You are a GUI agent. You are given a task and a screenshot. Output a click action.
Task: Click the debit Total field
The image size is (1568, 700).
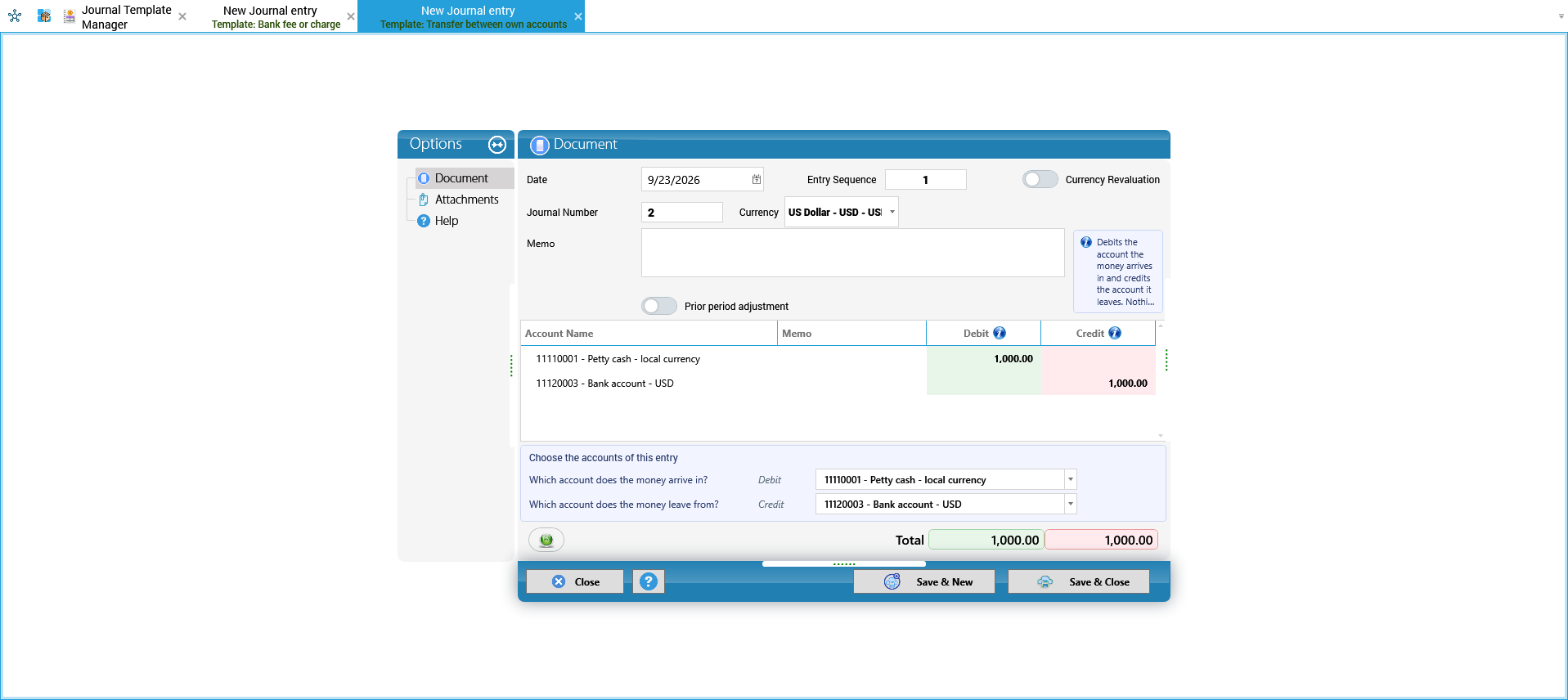(986, 540)
